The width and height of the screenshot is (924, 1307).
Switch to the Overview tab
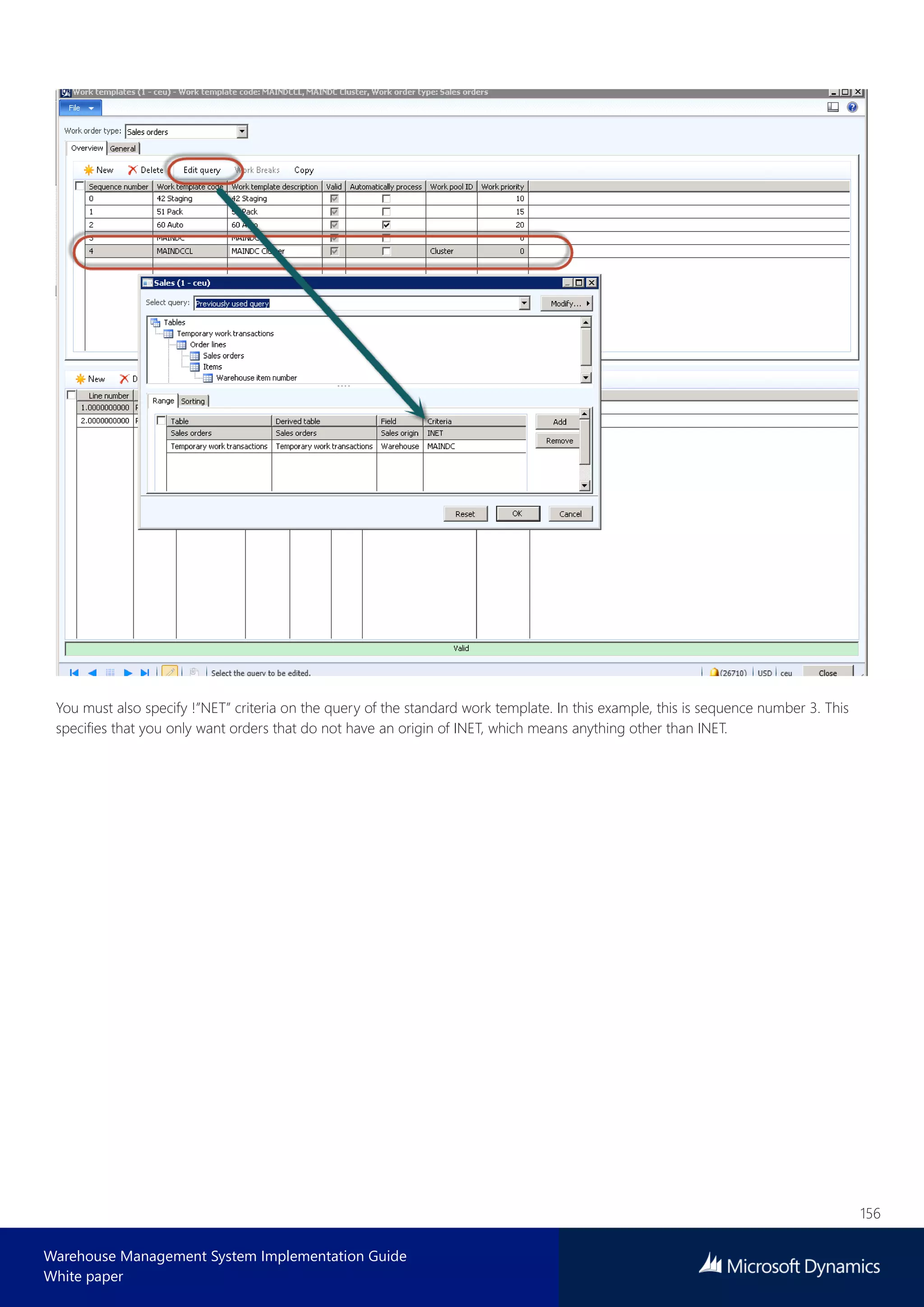click(x=87, y=148)
